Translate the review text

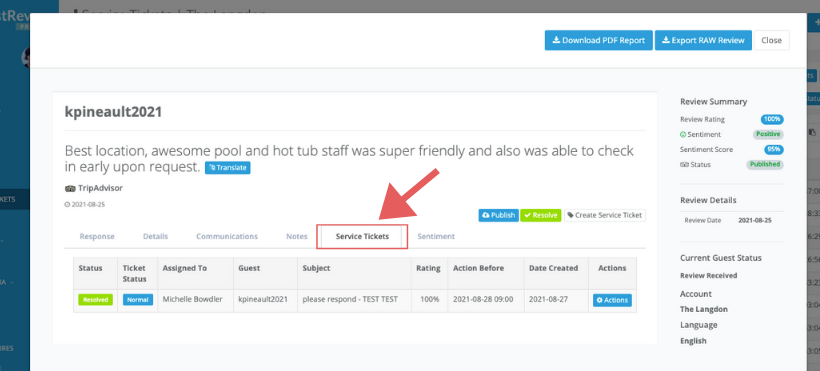click(227, 168)
